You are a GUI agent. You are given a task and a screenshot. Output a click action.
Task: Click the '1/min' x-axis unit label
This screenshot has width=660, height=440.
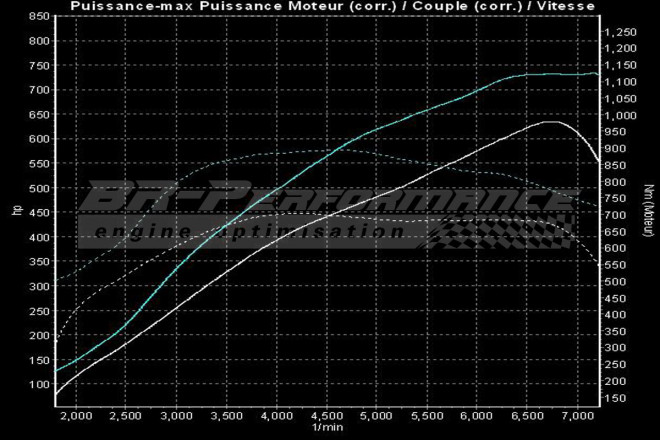coord(328,427)
